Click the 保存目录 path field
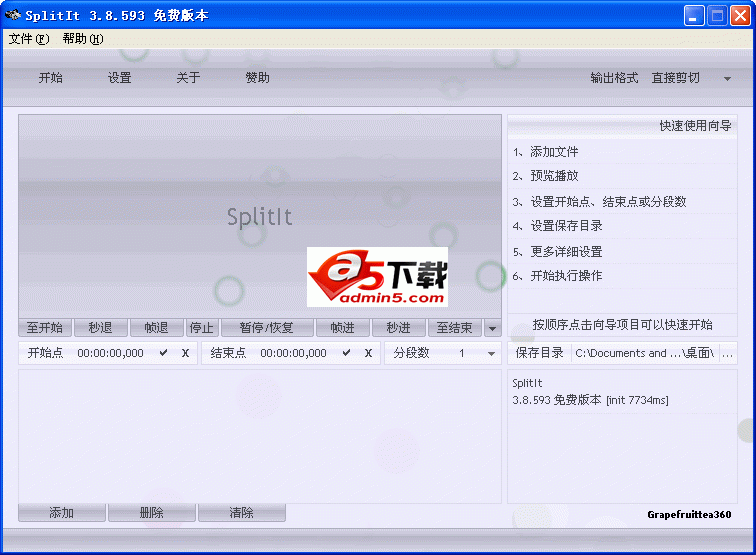 pos(645,353)
